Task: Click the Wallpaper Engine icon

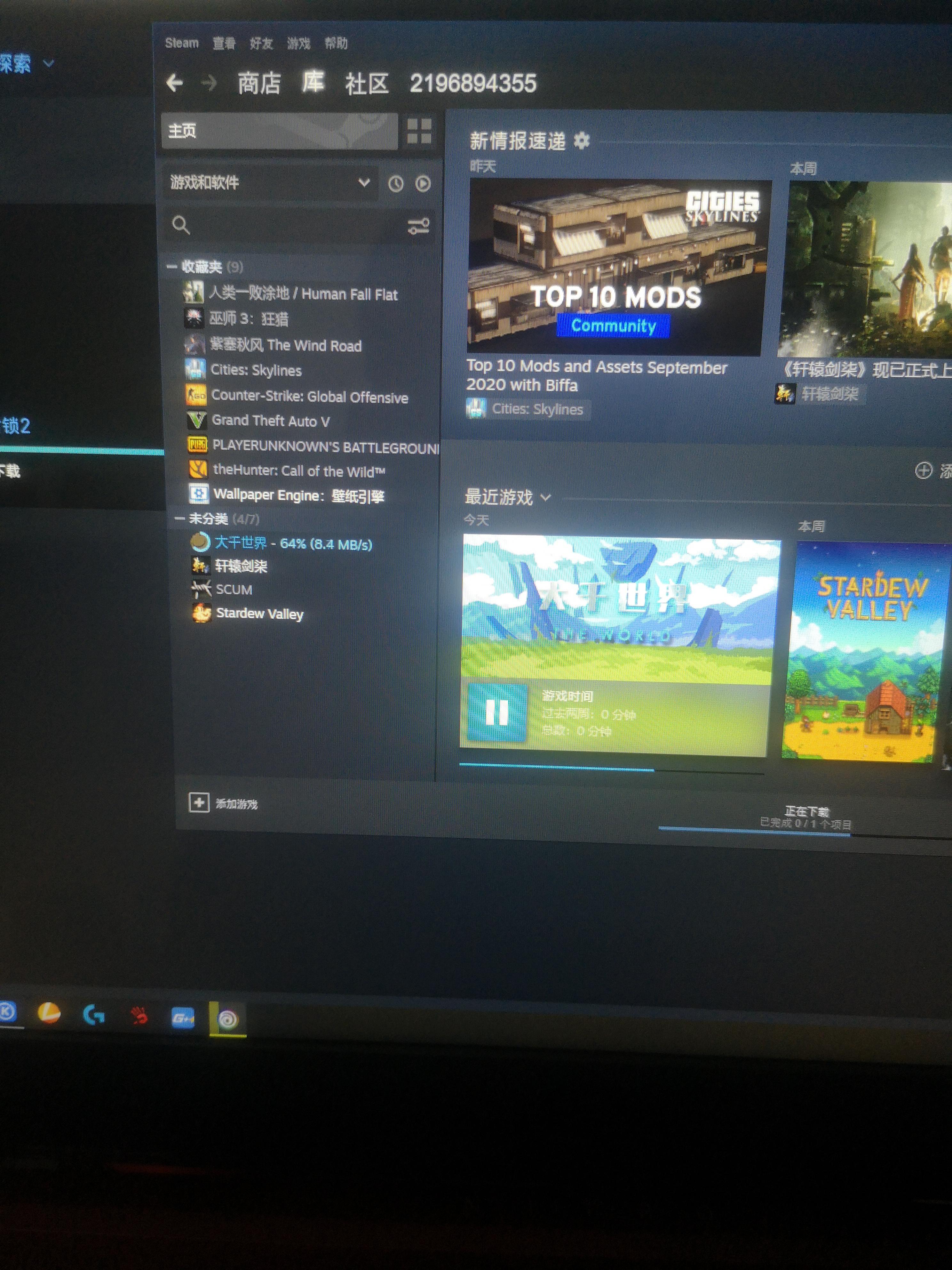Action: [199, 494]
